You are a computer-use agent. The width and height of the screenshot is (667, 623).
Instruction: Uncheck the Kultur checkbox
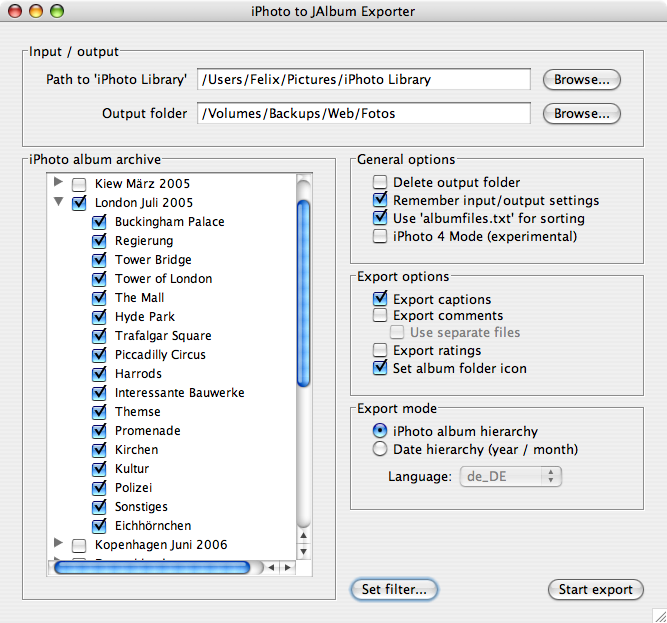99,469
